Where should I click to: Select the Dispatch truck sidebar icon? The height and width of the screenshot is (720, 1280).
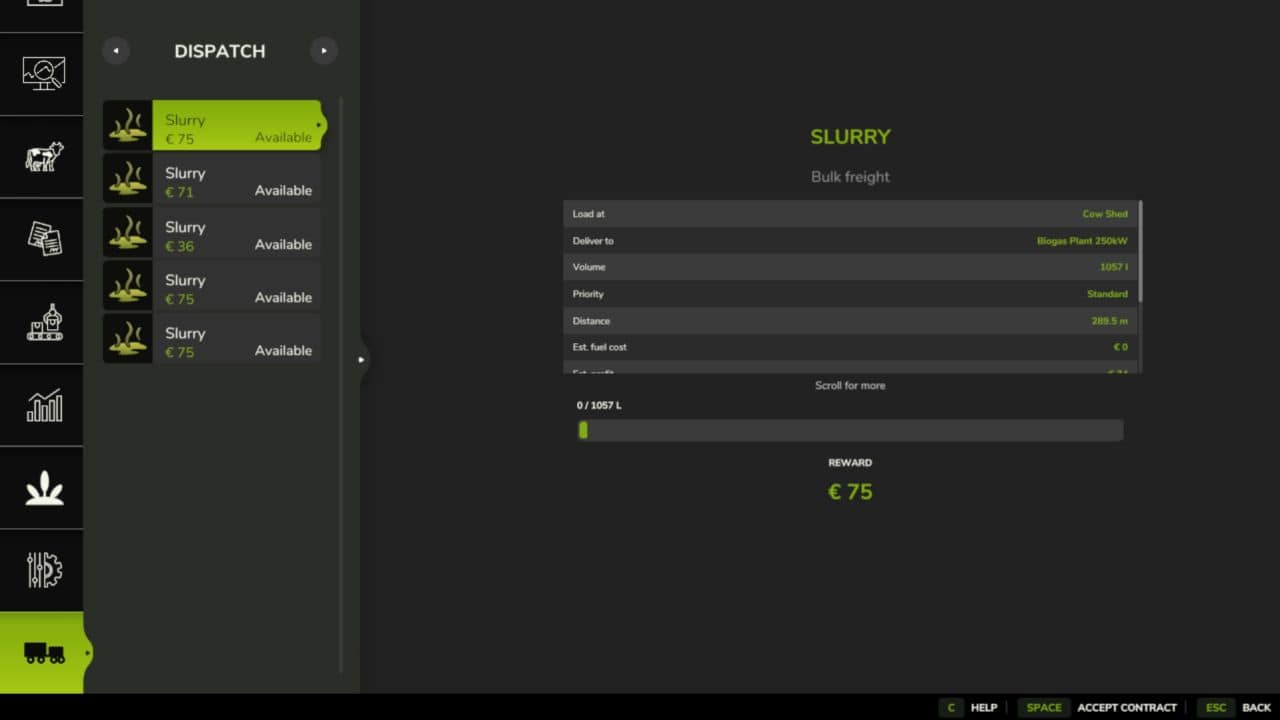(x=42, y=653)
